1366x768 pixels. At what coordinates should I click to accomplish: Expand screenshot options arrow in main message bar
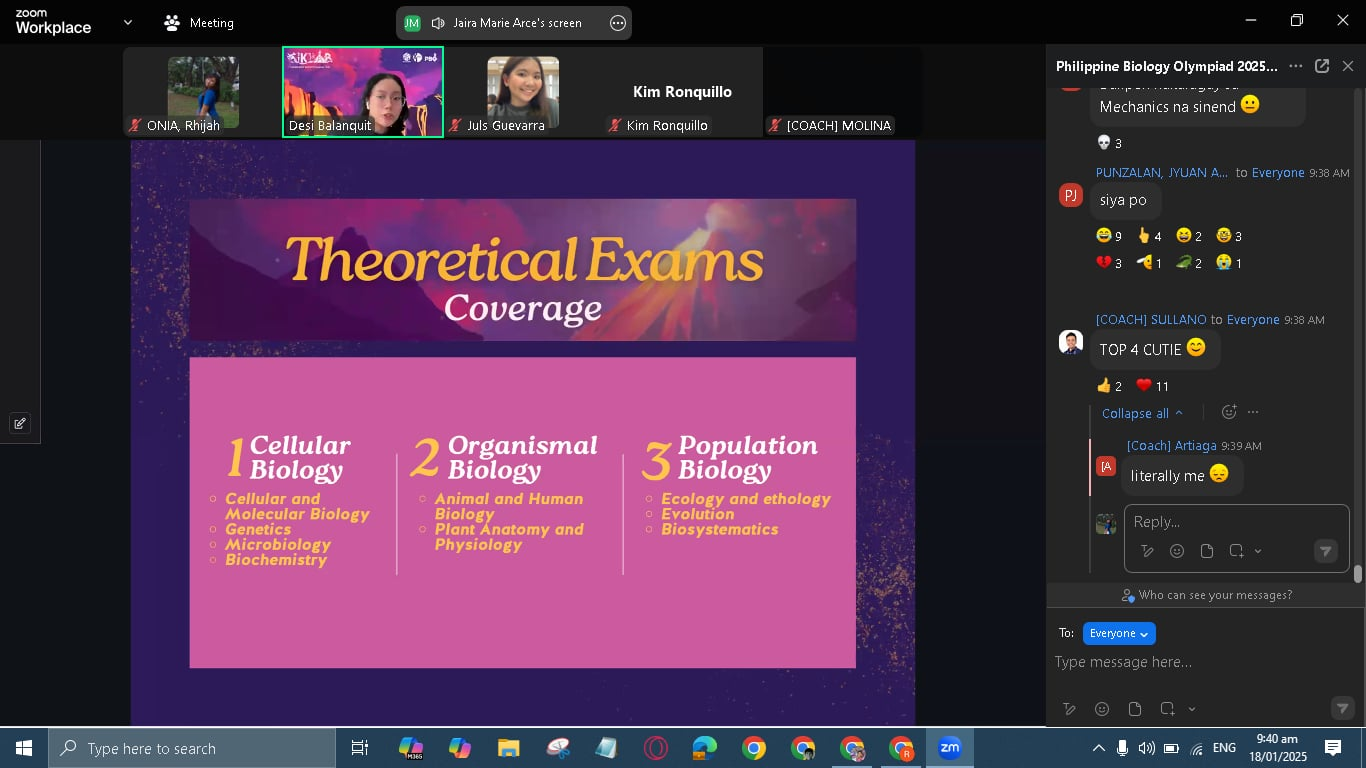coord(1191,709)
